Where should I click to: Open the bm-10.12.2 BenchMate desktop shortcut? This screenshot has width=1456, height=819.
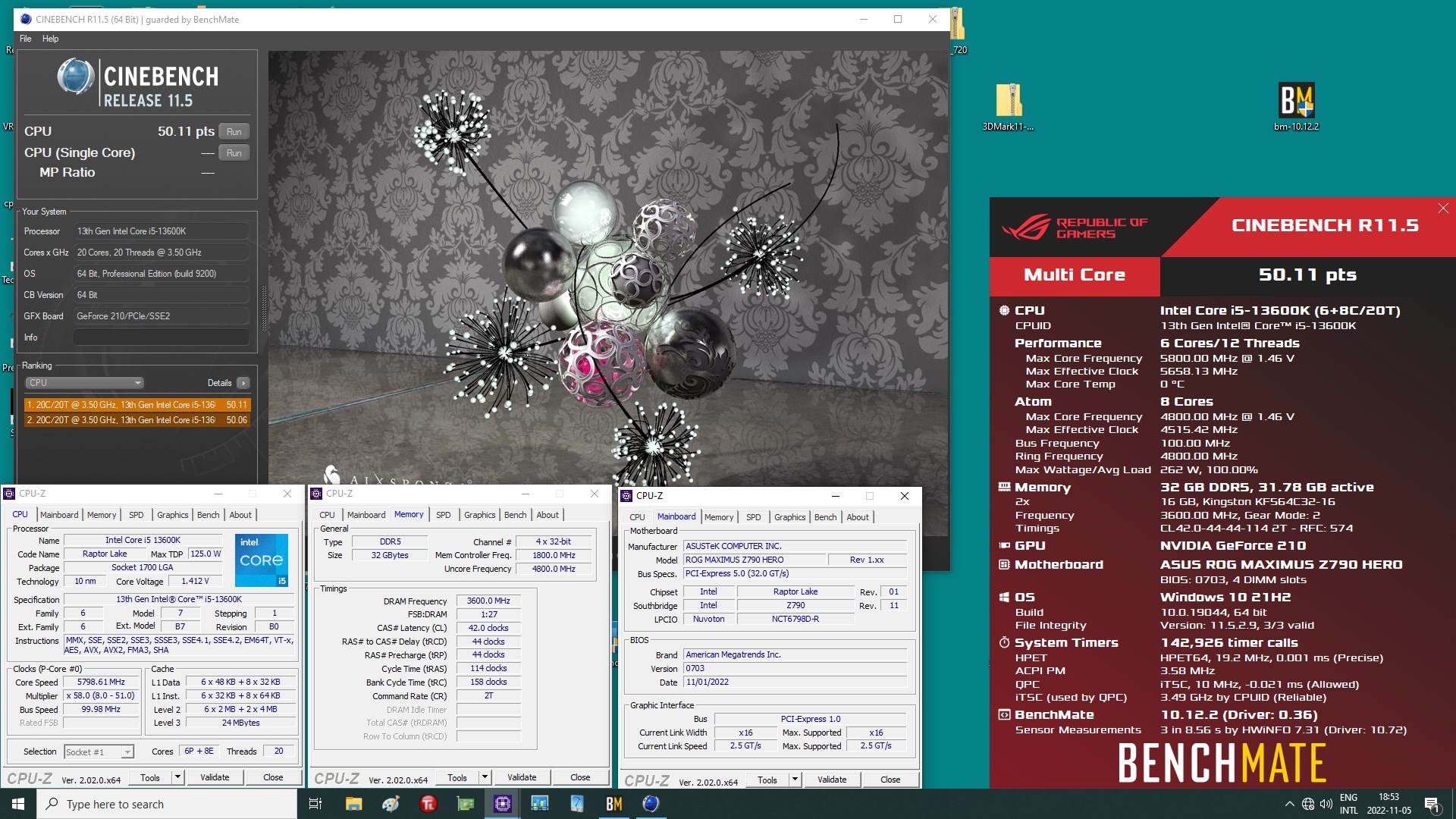(1296, 106)
